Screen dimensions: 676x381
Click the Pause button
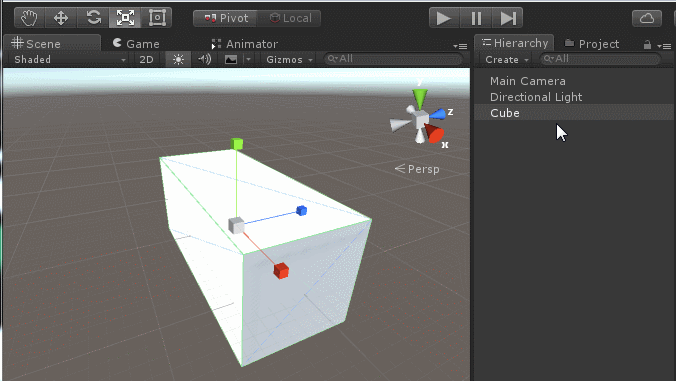(476, 19)
